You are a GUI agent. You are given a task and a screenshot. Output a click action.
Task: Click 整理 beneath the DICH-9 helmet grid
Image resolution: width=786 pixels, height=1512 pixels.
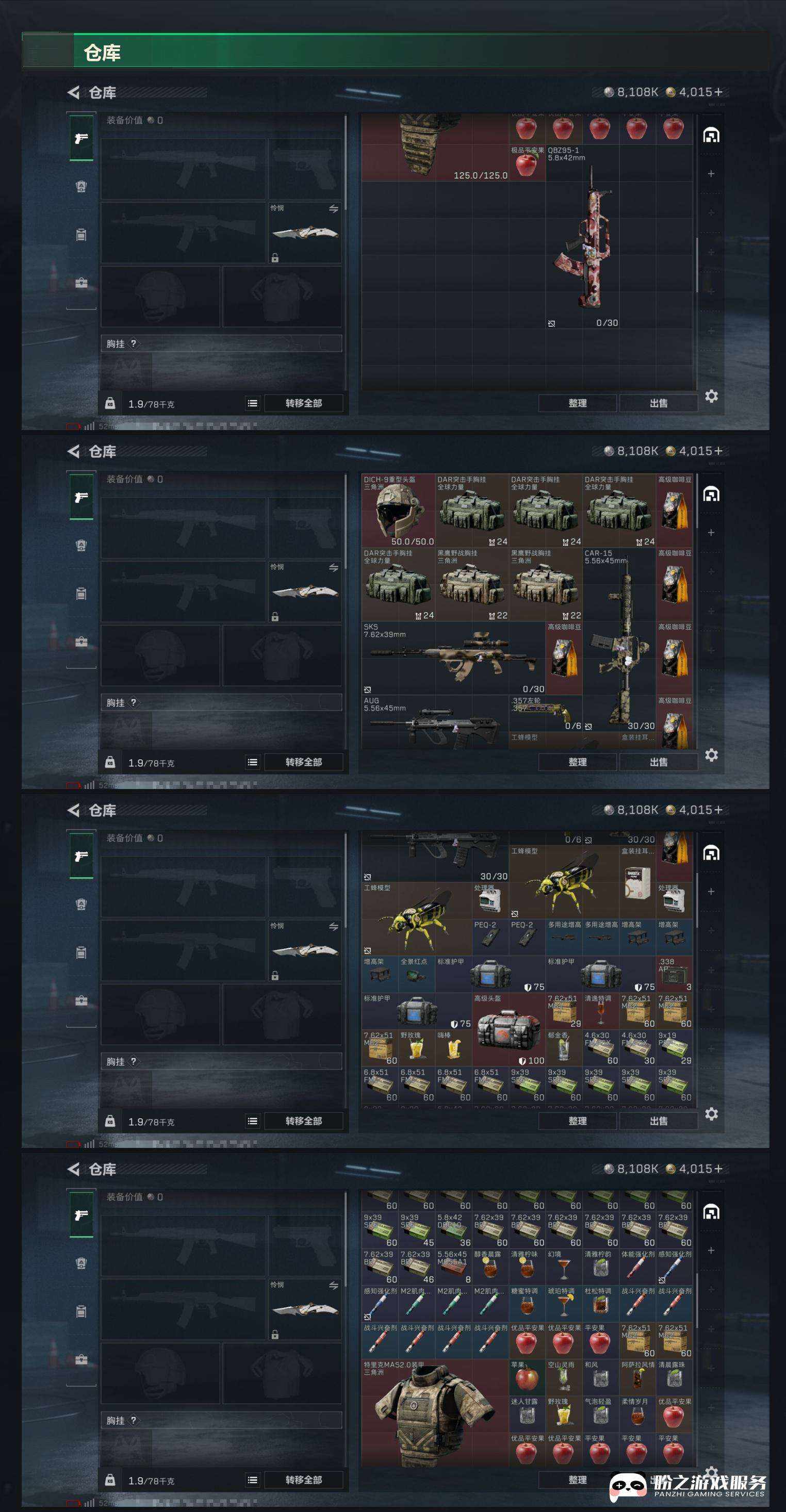[x=578, y=762]
